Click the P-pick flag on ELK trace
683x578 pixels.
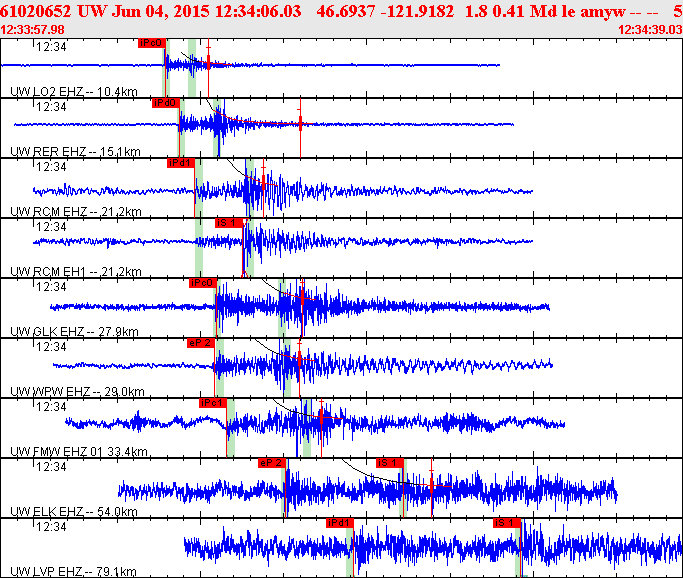click(272, 463)
